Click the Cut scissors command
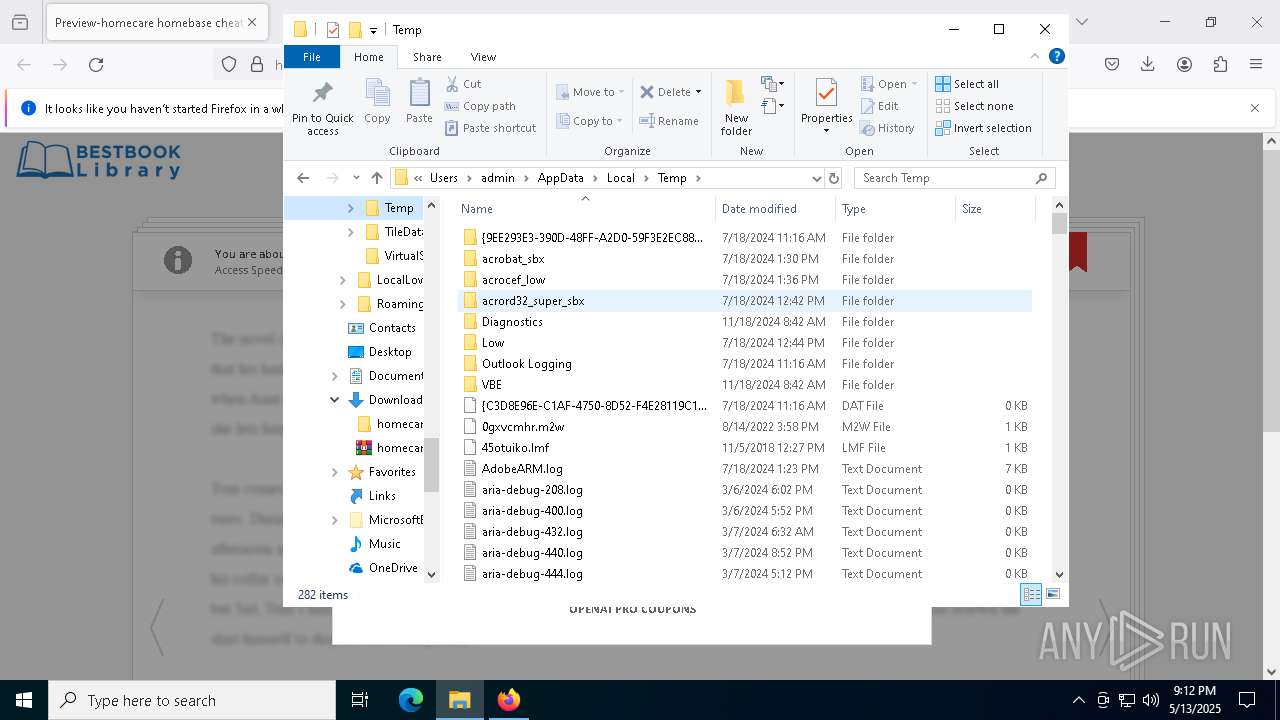1280x720 pixels. point(463,84)
